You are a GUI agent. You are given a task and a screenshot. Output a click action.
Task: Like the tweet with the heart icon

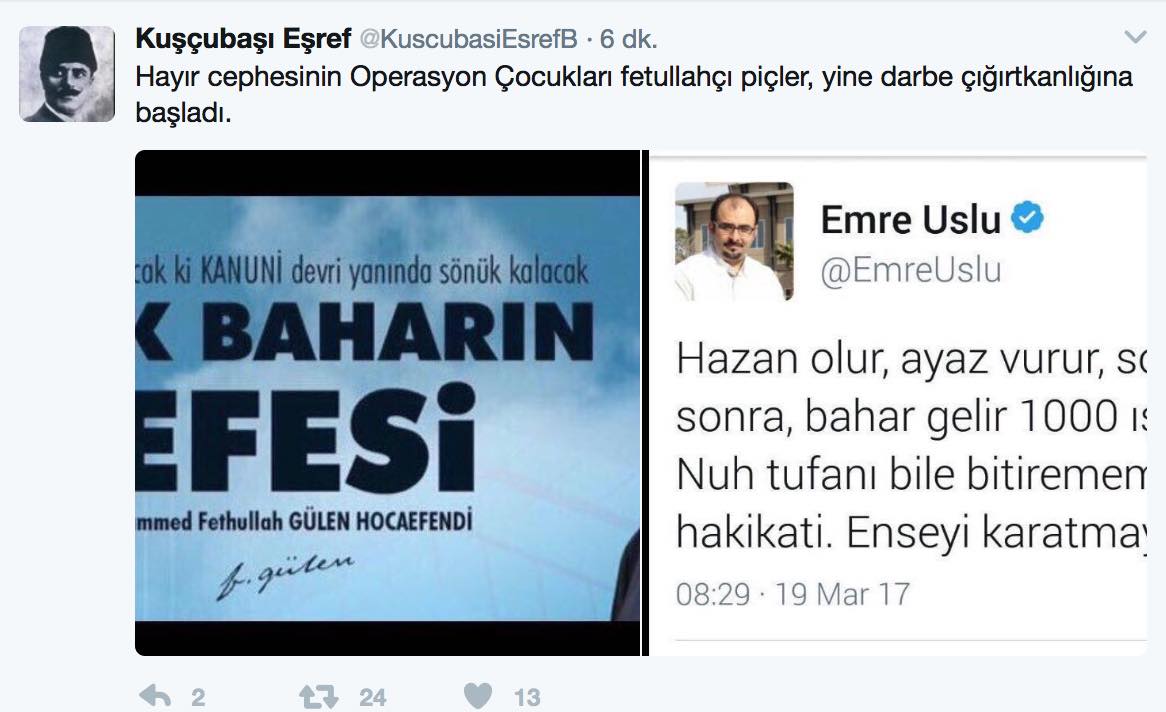click(x=478, y=696)
